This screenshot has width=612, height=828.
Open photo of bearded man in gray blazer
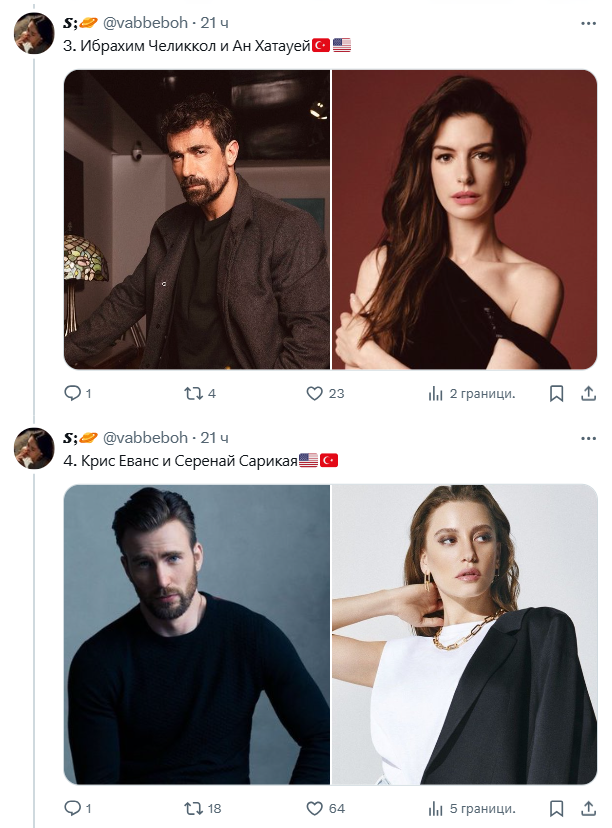pos(196,220)
